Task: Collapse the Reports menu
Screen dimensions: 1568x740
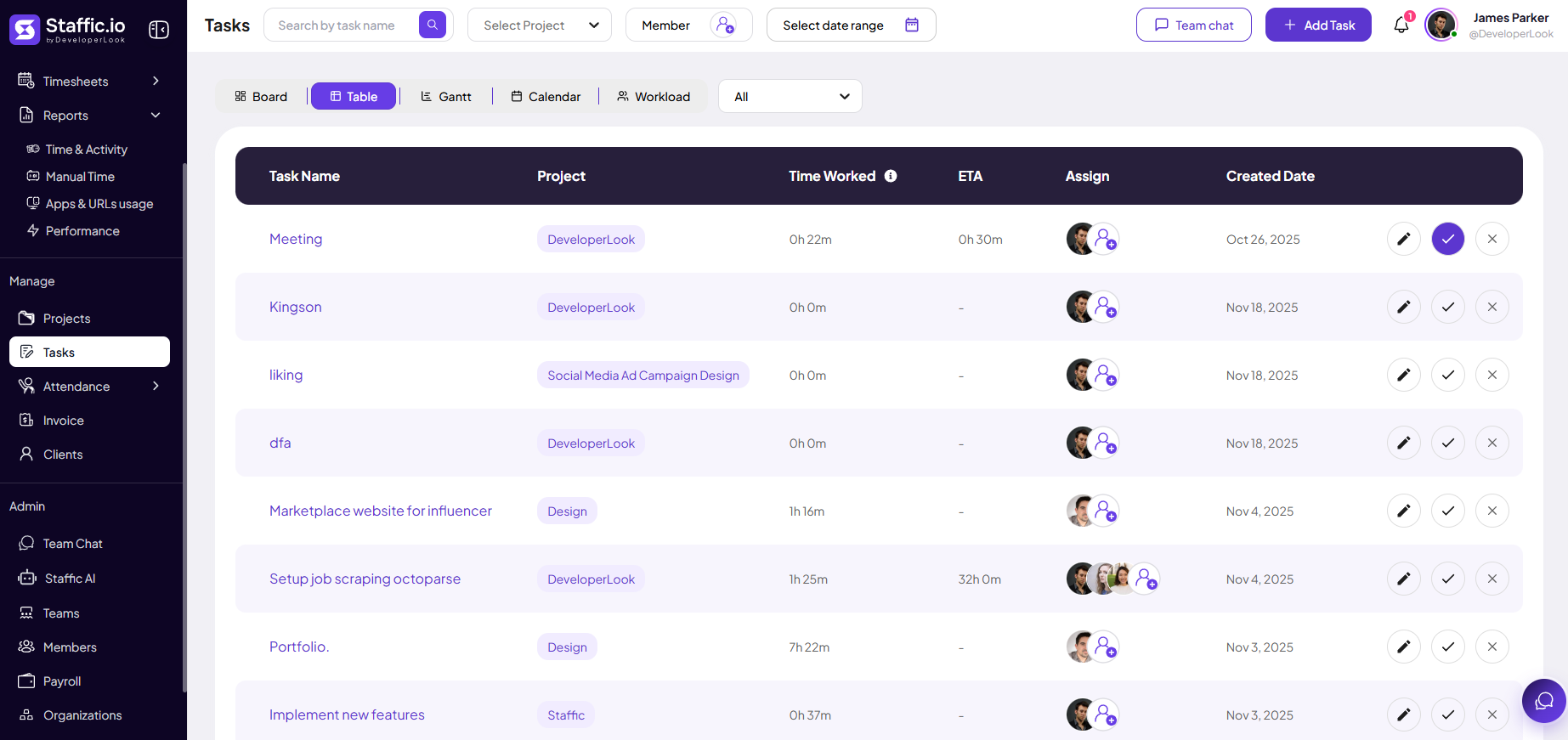Action: pos(89,115)
